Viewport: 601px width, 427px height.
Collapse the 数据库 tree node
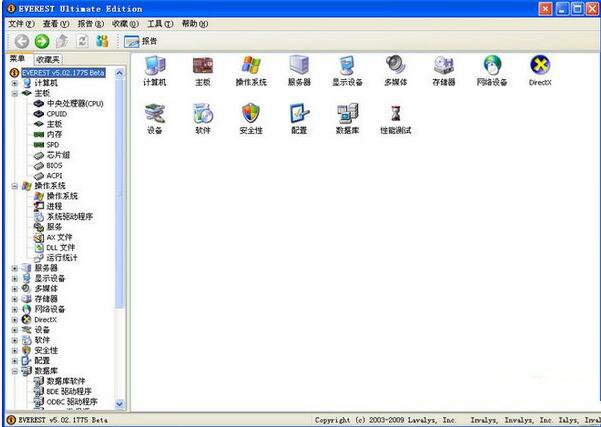pyautogui.click(x=15, y=371)
